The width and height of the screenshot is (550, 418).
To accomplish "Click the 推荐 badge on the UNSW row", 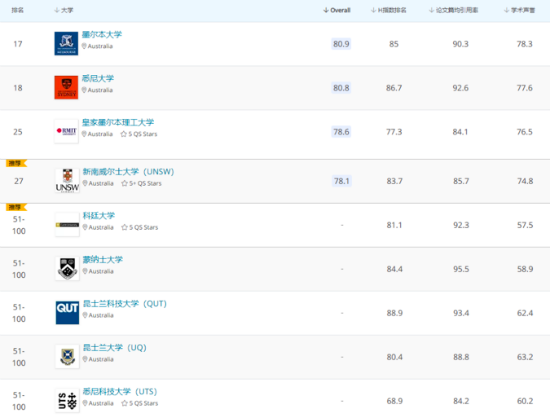I will click(16, 163).
